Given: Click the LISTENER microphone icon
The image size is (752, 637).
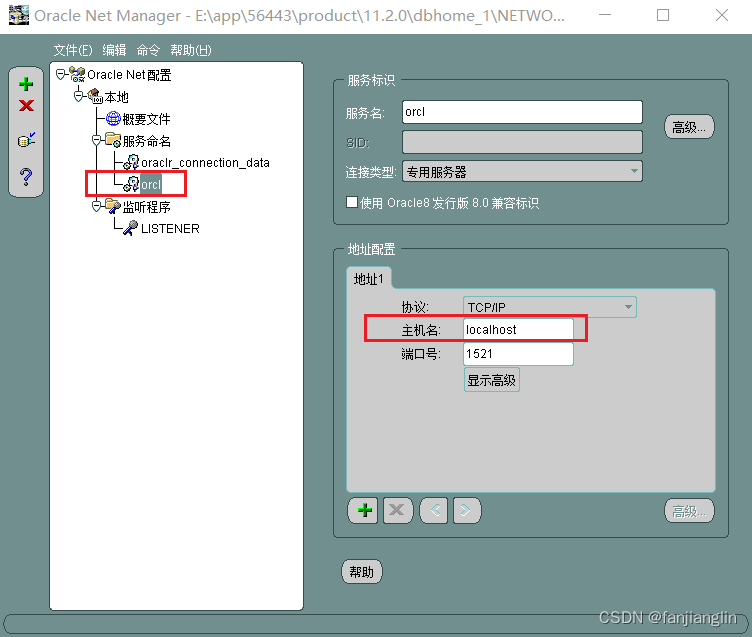Looking at the screenshot, I should tap(130, 228).
